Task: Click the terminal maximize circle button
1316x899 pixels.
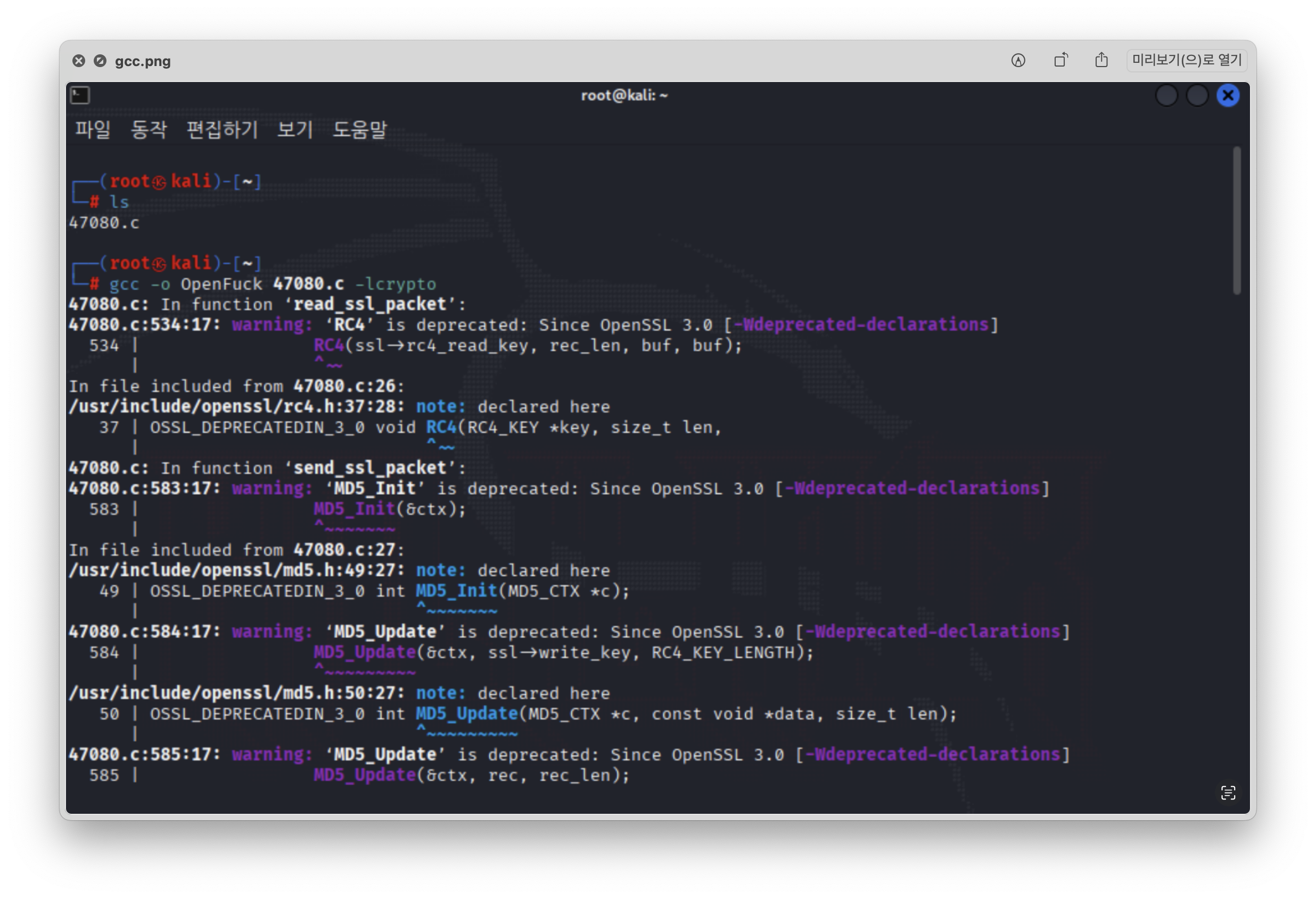Action: click(1197, 95)
